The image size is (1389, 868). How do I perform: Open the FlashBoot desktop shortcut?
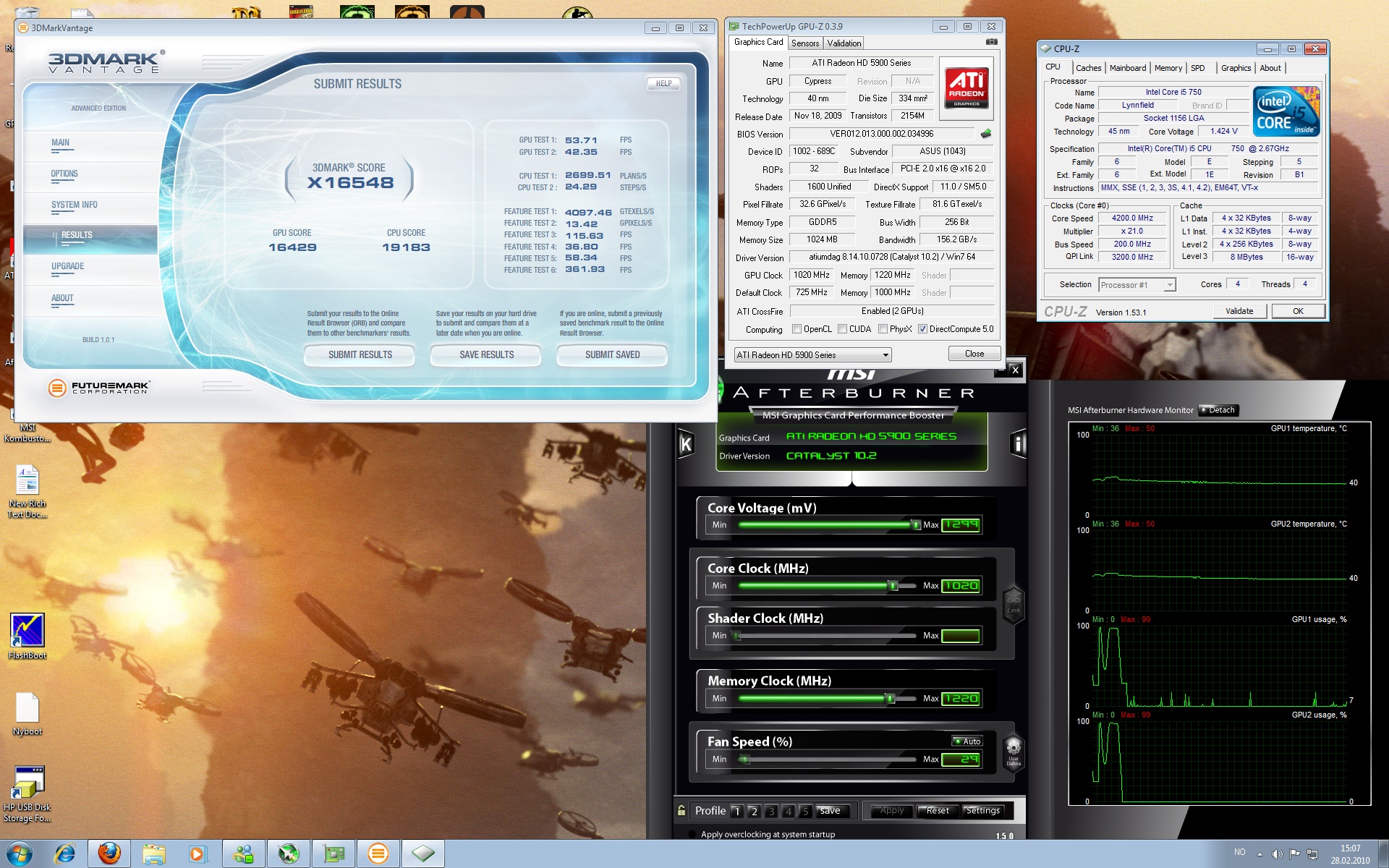pyautogui.click(x=27, y=636)
